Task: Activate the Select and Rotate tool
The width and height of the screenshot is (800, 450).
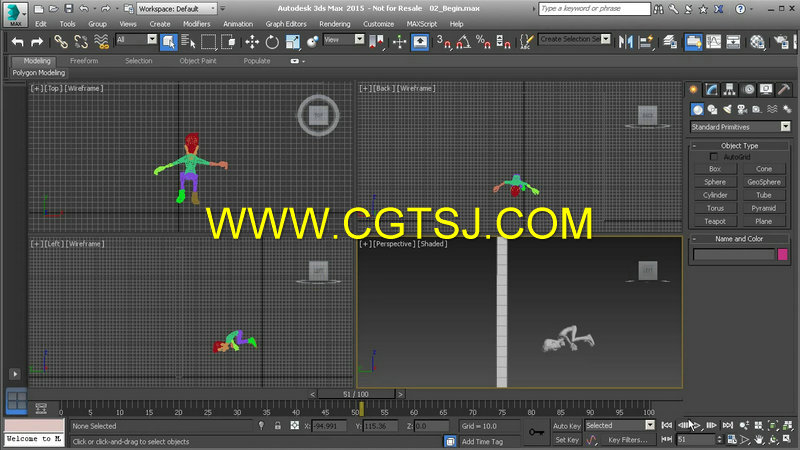Action: [x=272, y=42]
